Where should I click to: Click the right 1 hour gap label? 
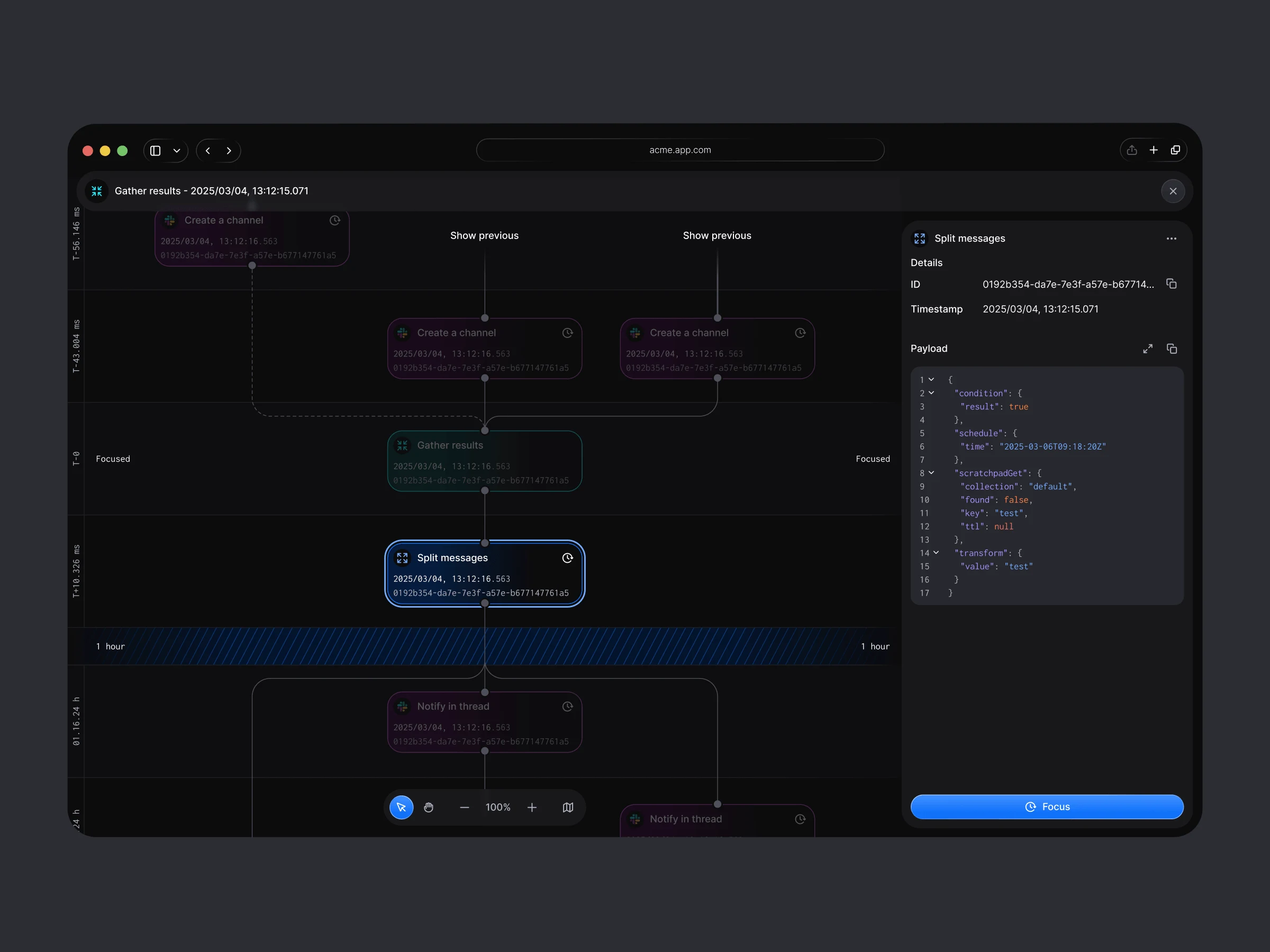coord(875,647)
